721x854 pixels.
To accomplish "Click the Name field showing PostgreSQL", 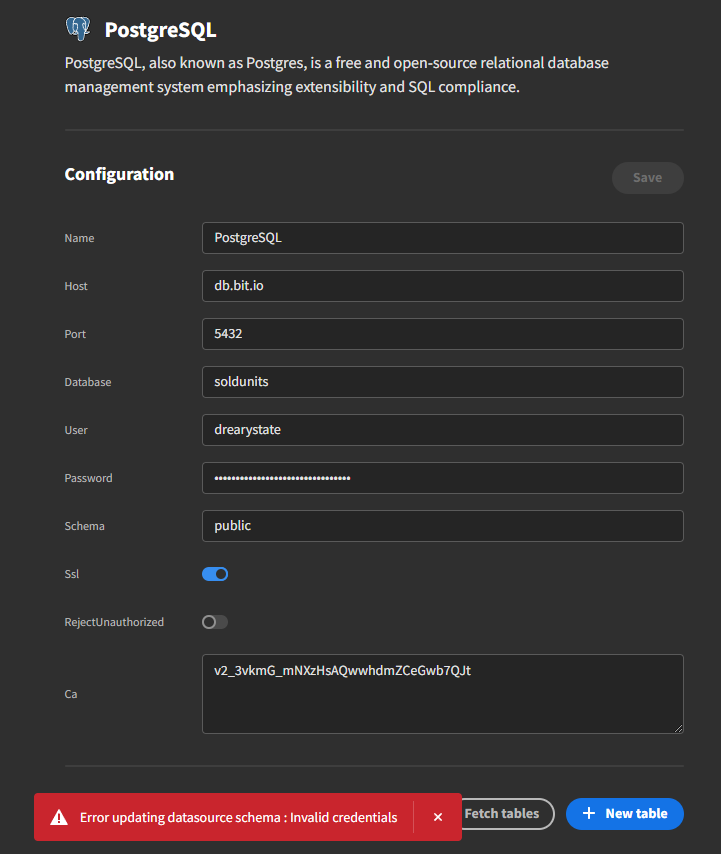I will click(442, 237).
